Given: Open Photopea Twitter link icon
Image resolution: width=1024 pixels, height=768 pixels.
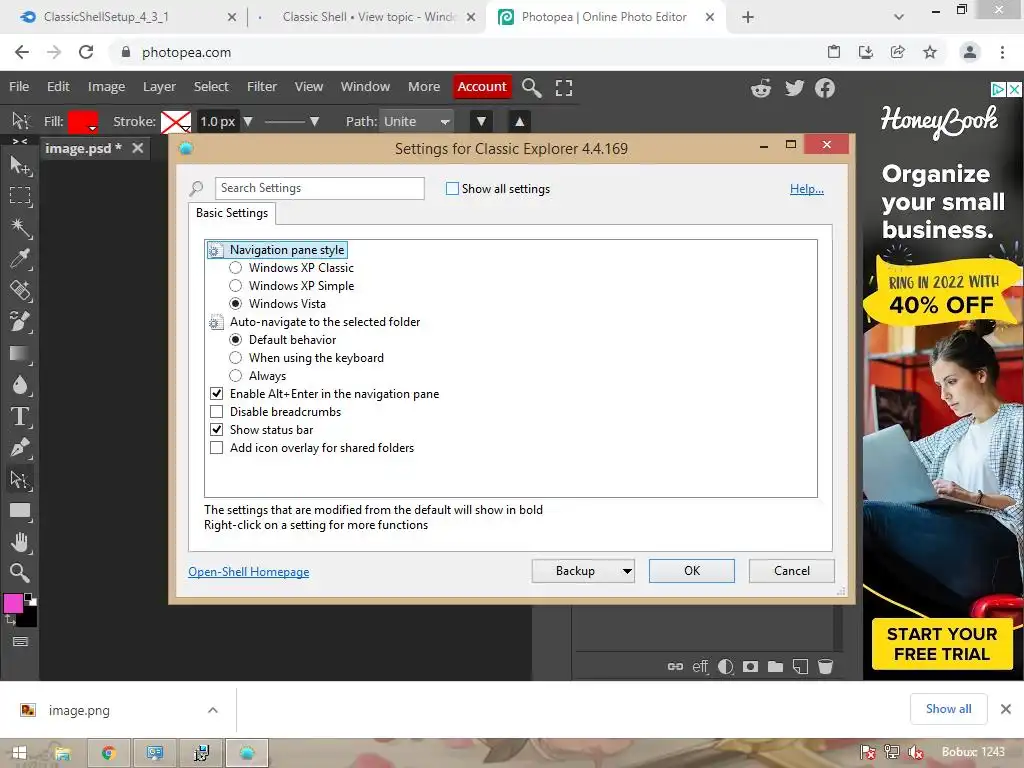Looking at the screenshot, I should click(793, 88).
